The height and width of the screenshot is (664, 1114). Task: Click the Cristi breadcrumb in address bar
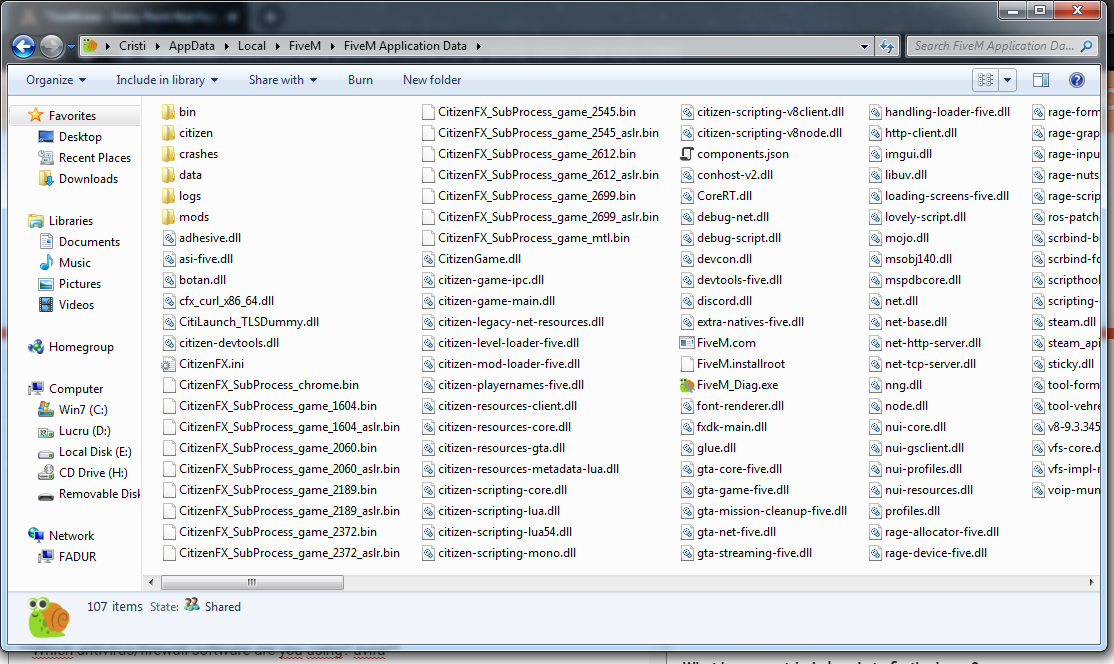click(132, 46)
